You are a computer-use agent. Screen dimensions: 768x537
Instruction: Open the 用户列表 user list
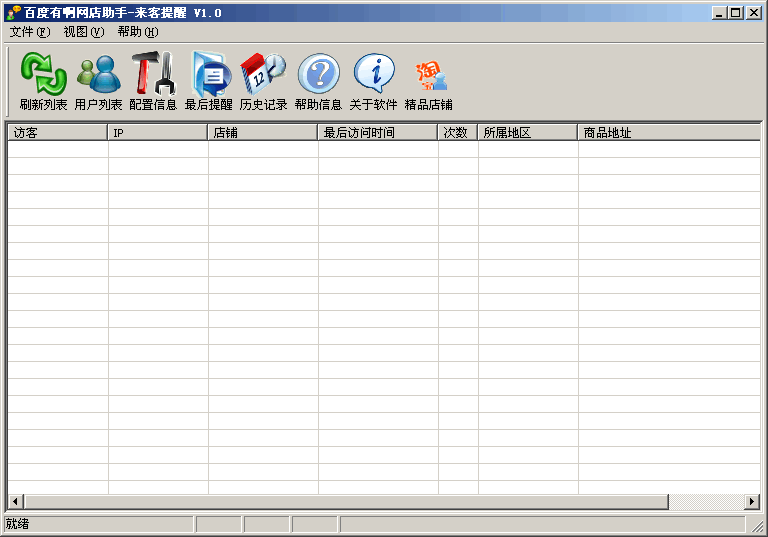[x=98, y=81]
